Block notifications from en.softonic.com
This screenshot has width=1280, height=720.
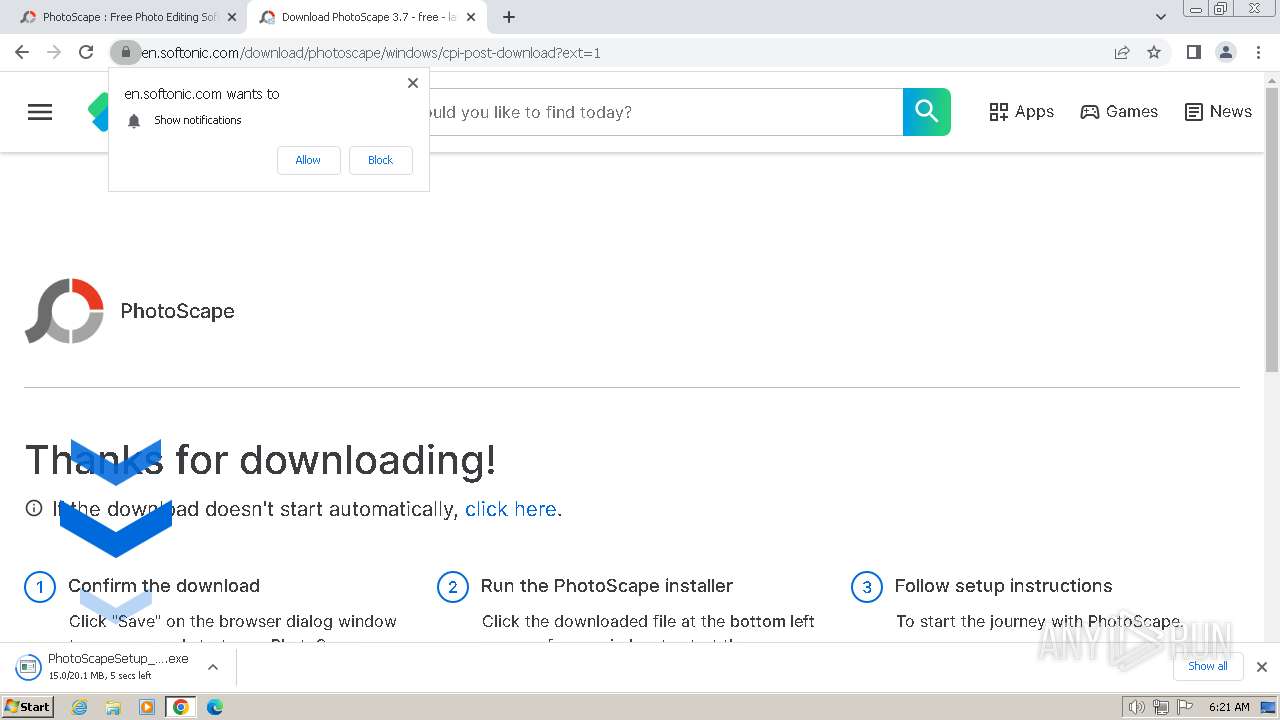click(380, 160)
